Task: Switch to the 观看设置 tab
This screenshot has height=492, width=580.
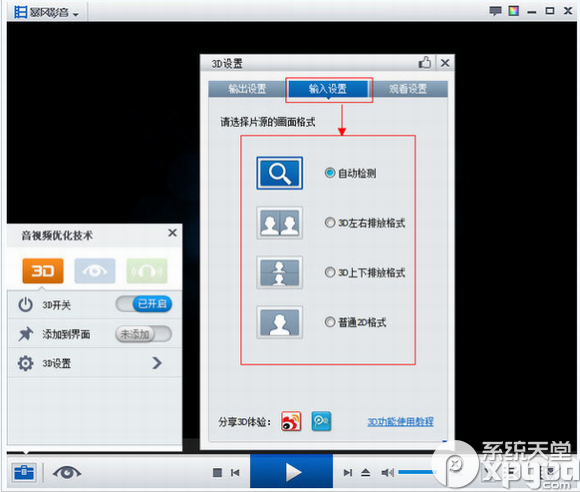Action: click(x=408, y=89)
